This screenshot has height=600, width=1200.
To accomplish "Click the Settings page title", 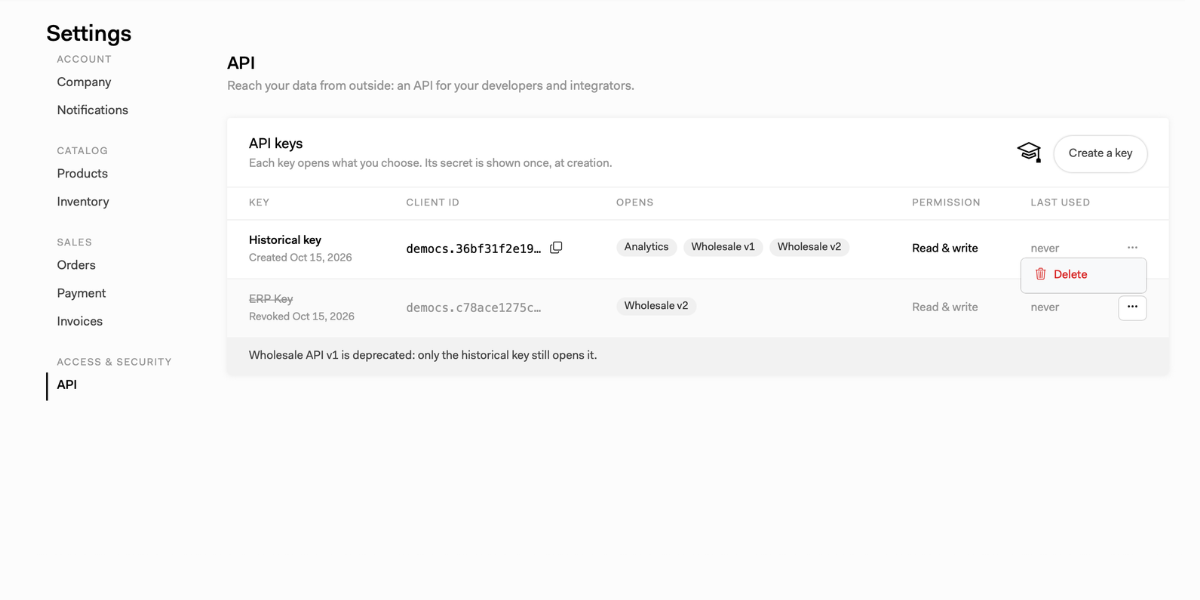I will pos(89,33).
